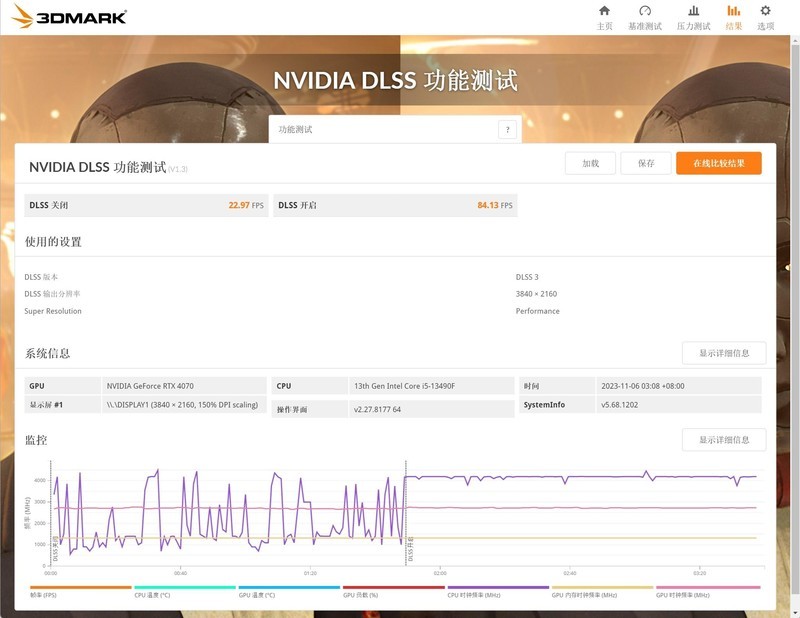Toggle the CPU 温度 monitoring curve
800x618 pixels.
tap(150, 590)
